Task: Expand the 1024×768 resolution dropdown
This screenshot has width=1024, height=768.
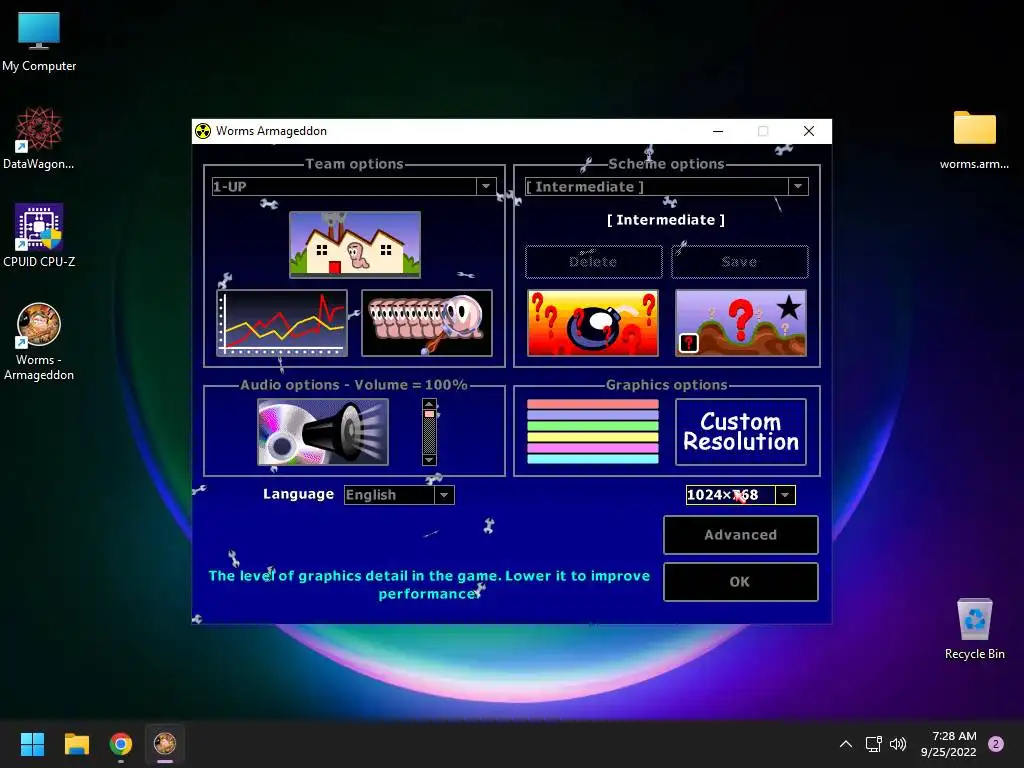Action: click(x=785, y=495)
